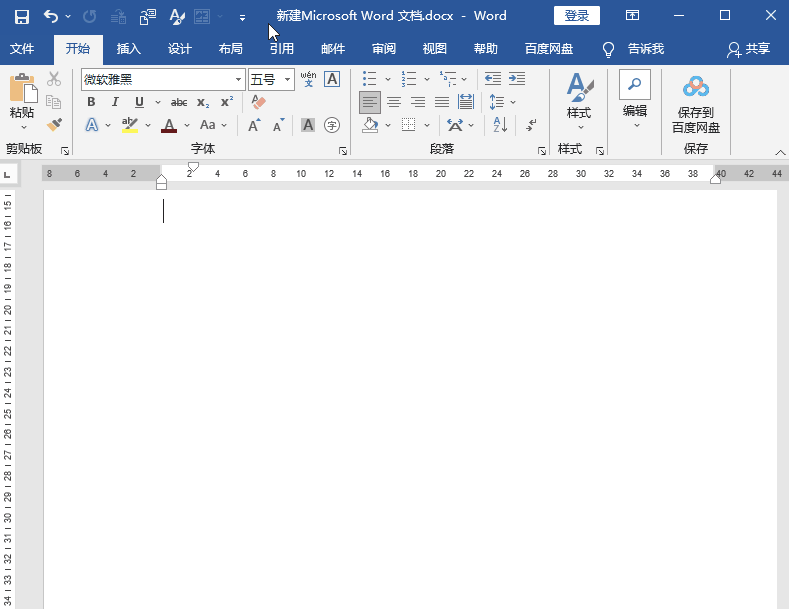Open the font name dropdown
Screen dimensions: 789x609
pos(239,80)
